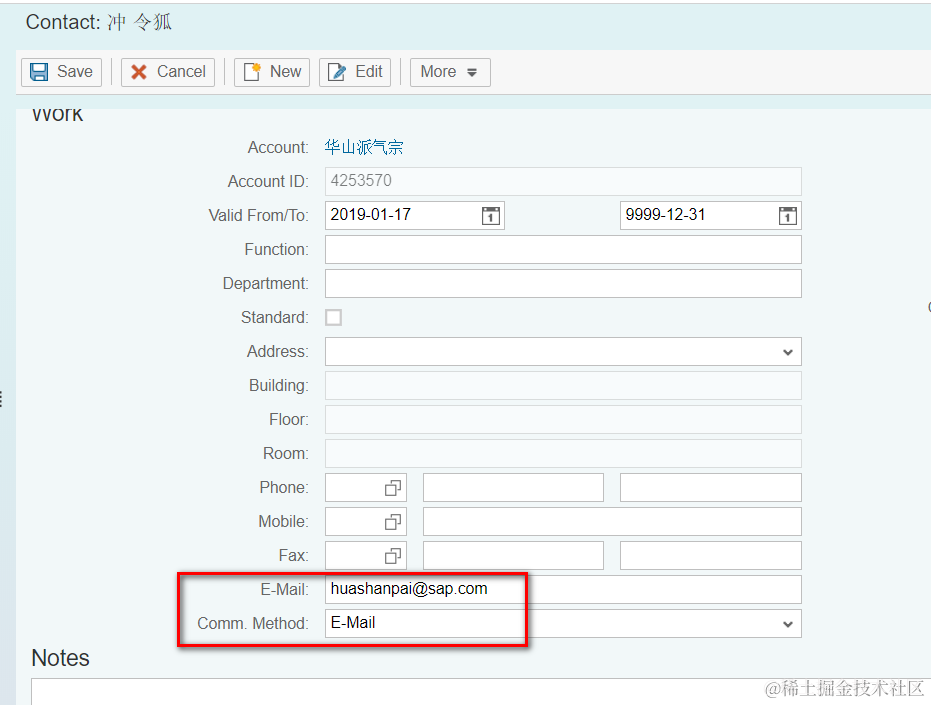Click the Cancel button label
The width and height of the screenshot is (931, 705).
click(181, 72)
